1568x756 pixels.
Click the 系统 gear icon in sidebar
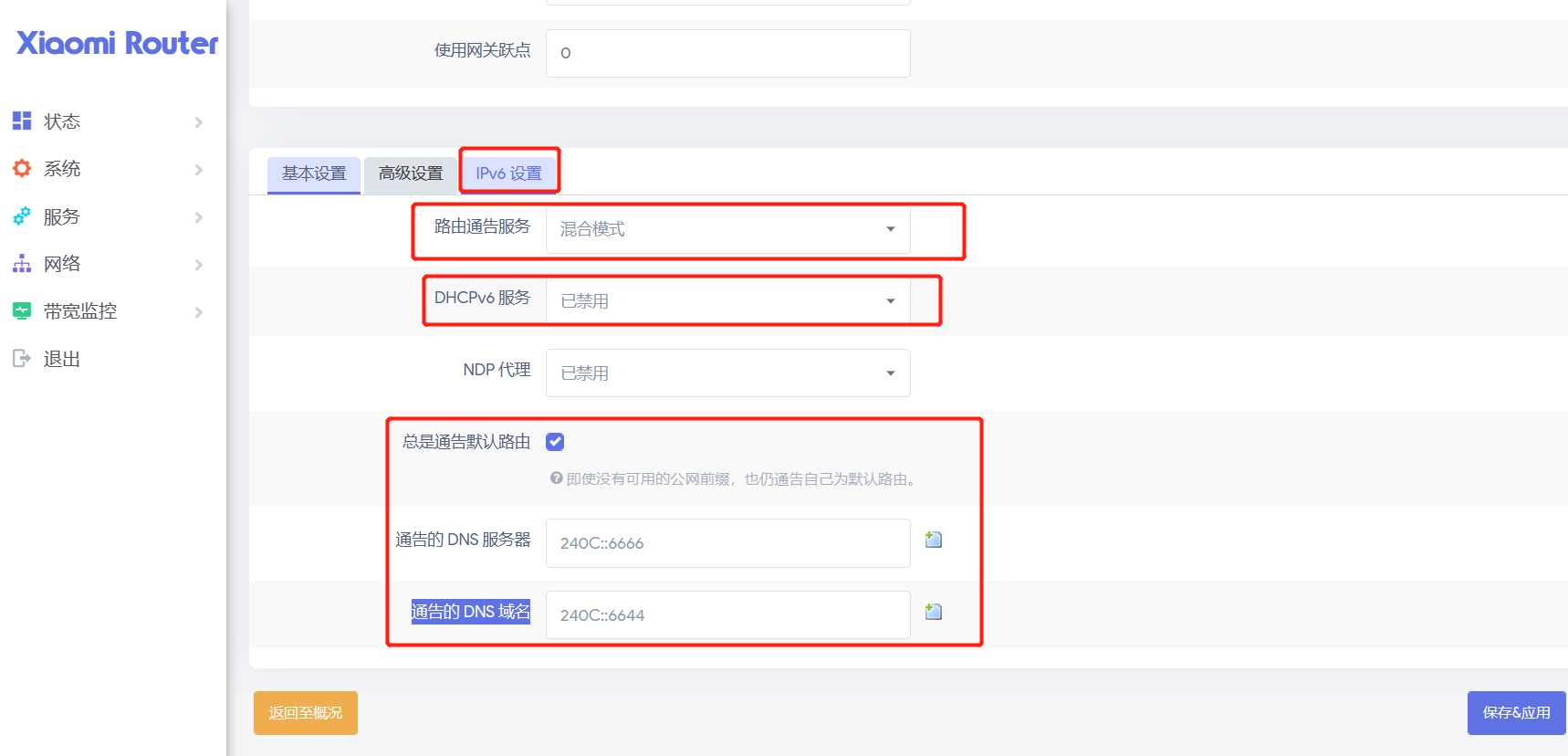pos(22,168)
